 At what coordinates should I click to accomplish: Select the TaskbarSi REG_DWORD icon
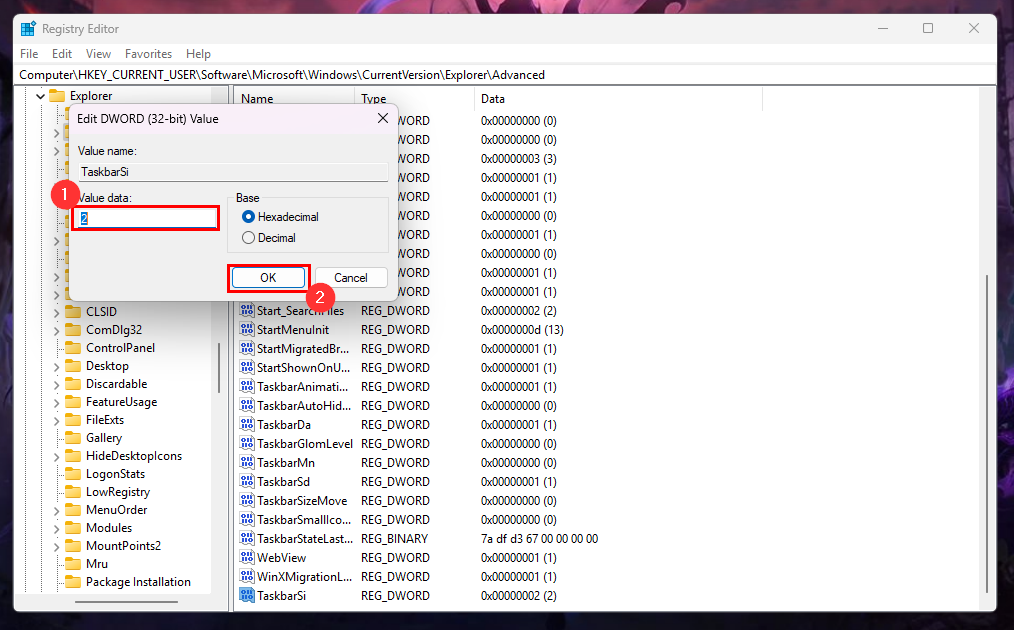click(247, 595)
